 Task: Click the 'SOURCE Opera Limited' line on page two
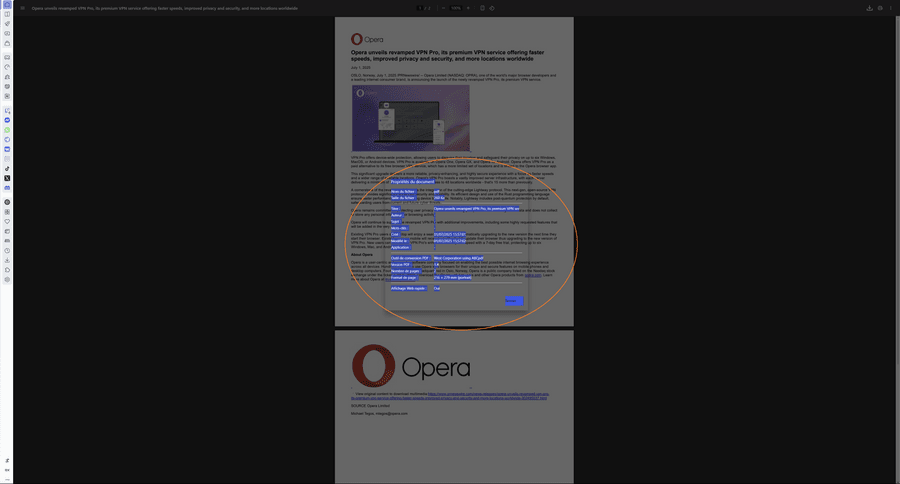click(370, 406)
